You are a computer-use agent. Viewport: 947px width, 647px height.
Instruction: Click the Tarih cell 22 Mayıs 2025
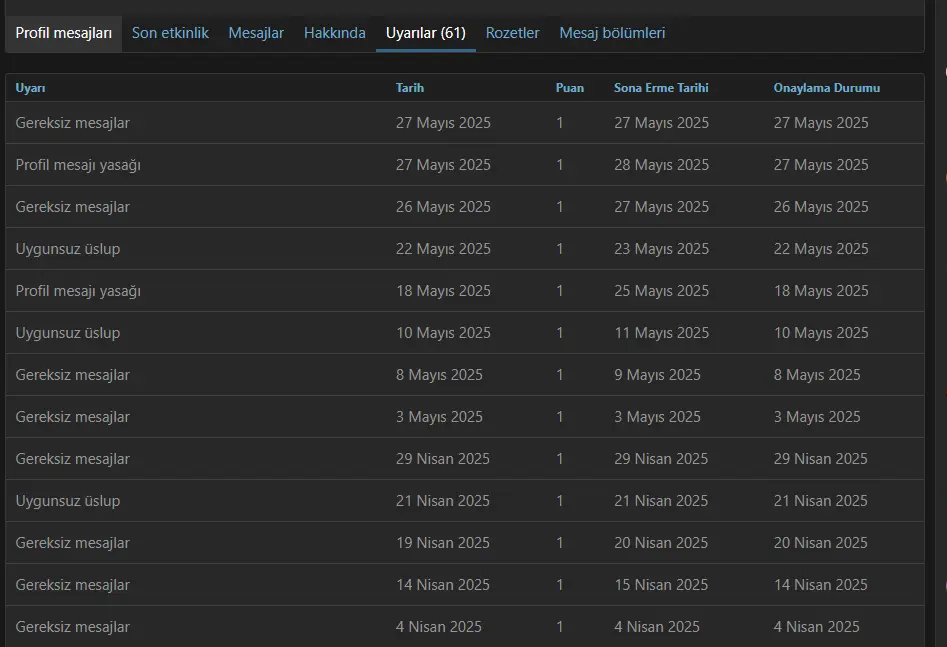pos(443,249)
